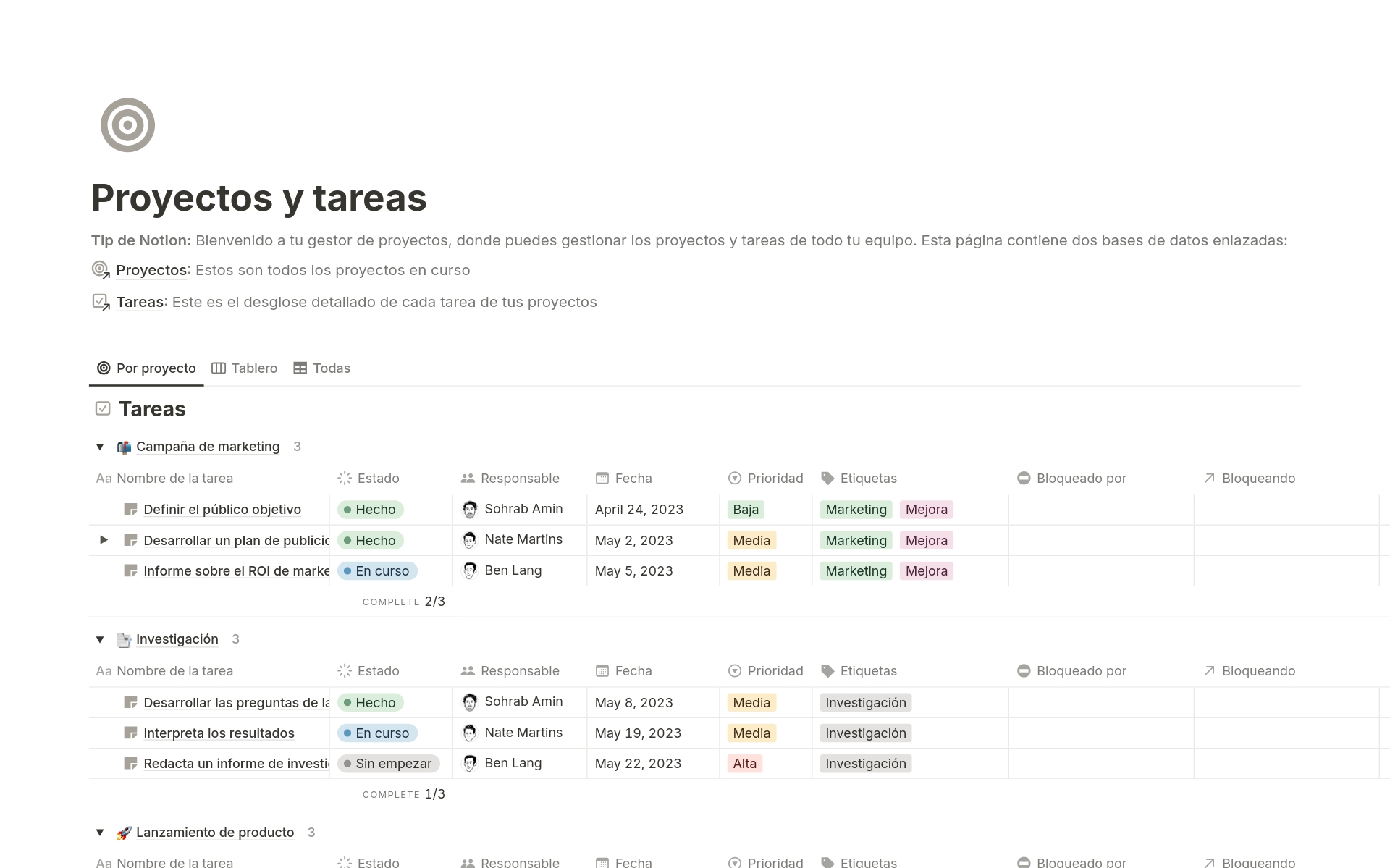Image resolution: width=1390 pixels, height=868 pixels.
Task: Click the calendar icon in the Fecha column header
Action: pyautogui.click(x=602, y=478)
